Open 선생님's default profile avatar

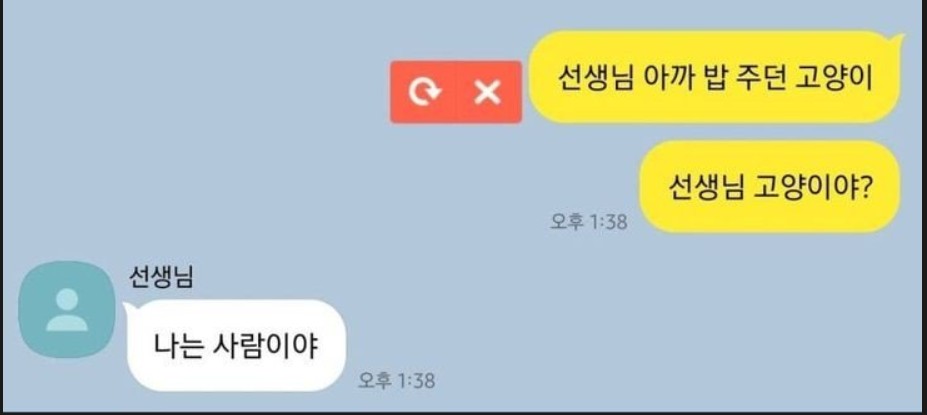tap(67, 309)
